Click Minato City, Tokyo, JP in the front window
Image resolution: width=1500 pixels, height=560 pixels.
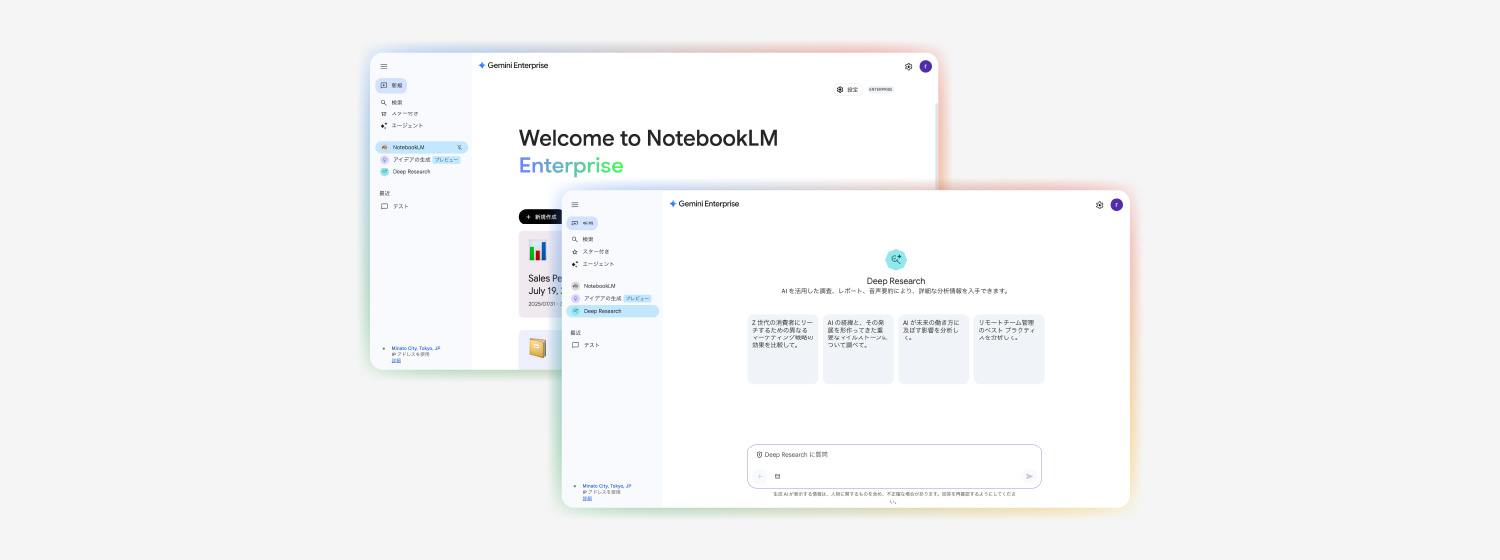click(607, 486)
